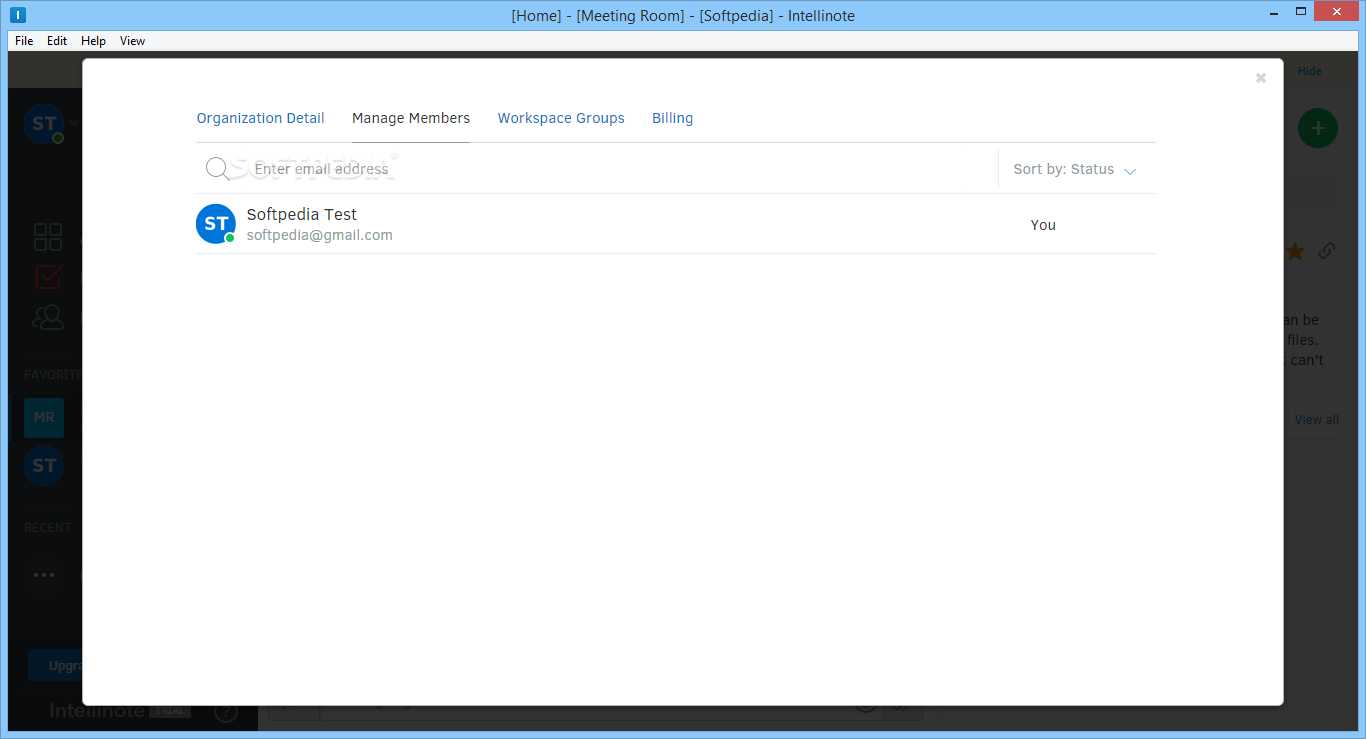Open the Edit menu
1366x739 pixels.
point(57,41)
